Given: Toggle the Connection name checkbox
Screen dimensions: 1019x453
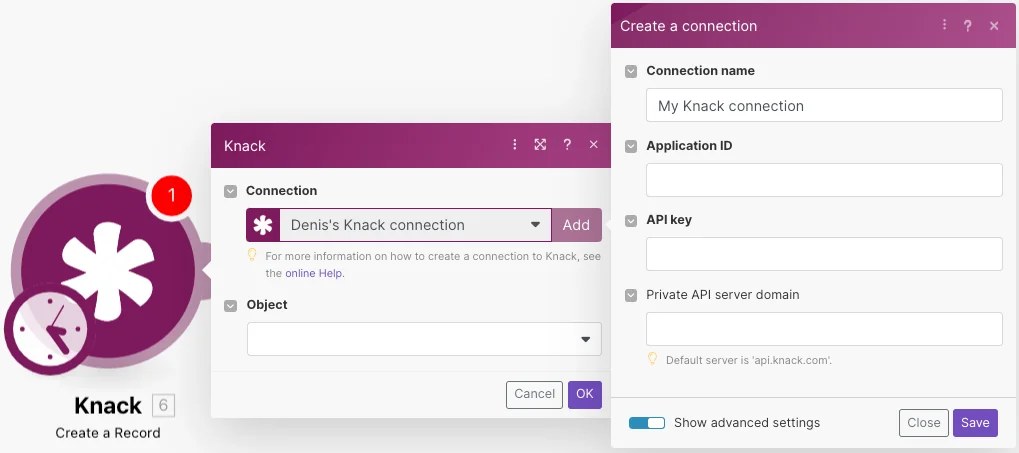Looking at the screenshot, I should (x=631, y=71).
